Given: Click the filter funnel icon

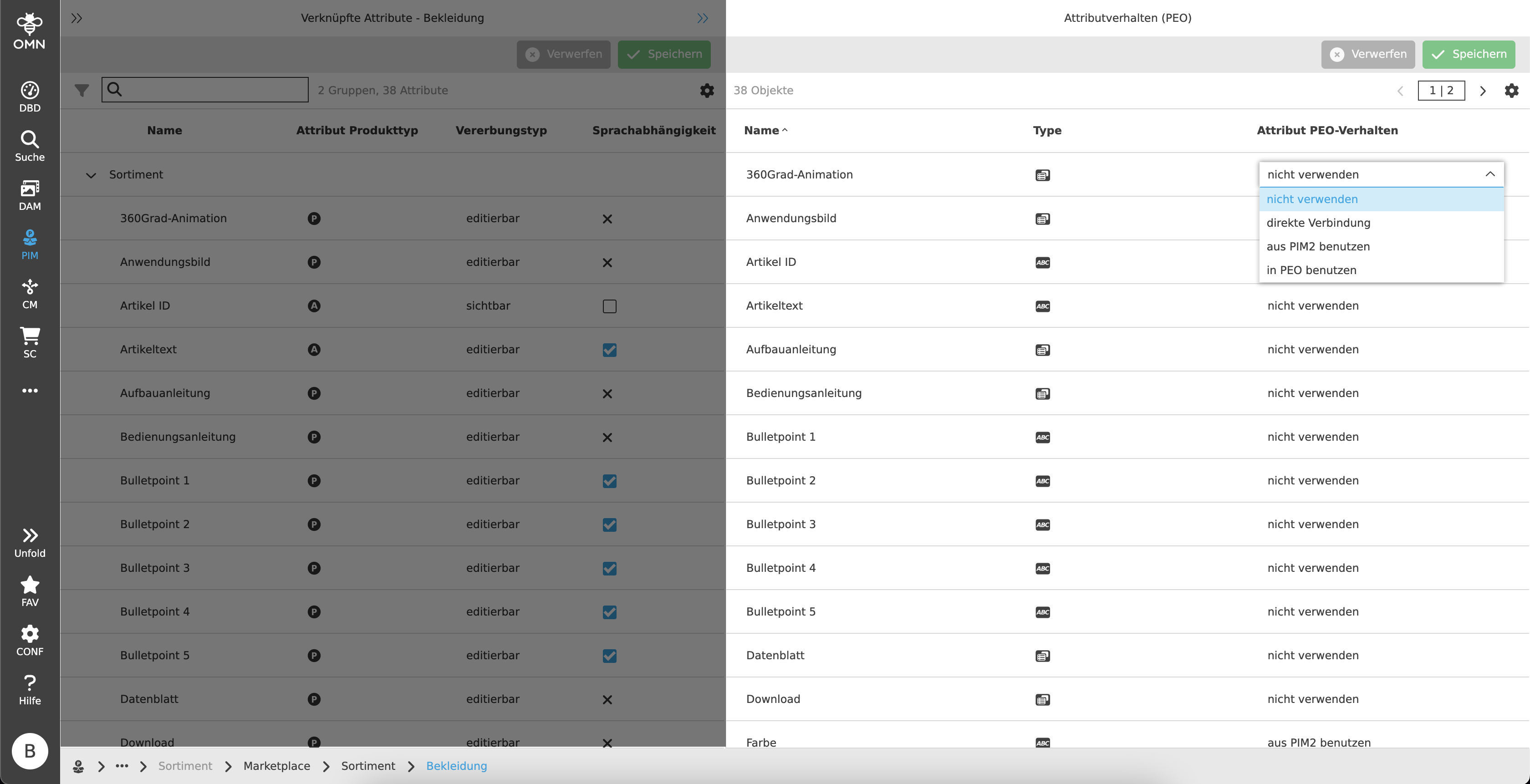Looking at the screenshot, I should 82,90.
